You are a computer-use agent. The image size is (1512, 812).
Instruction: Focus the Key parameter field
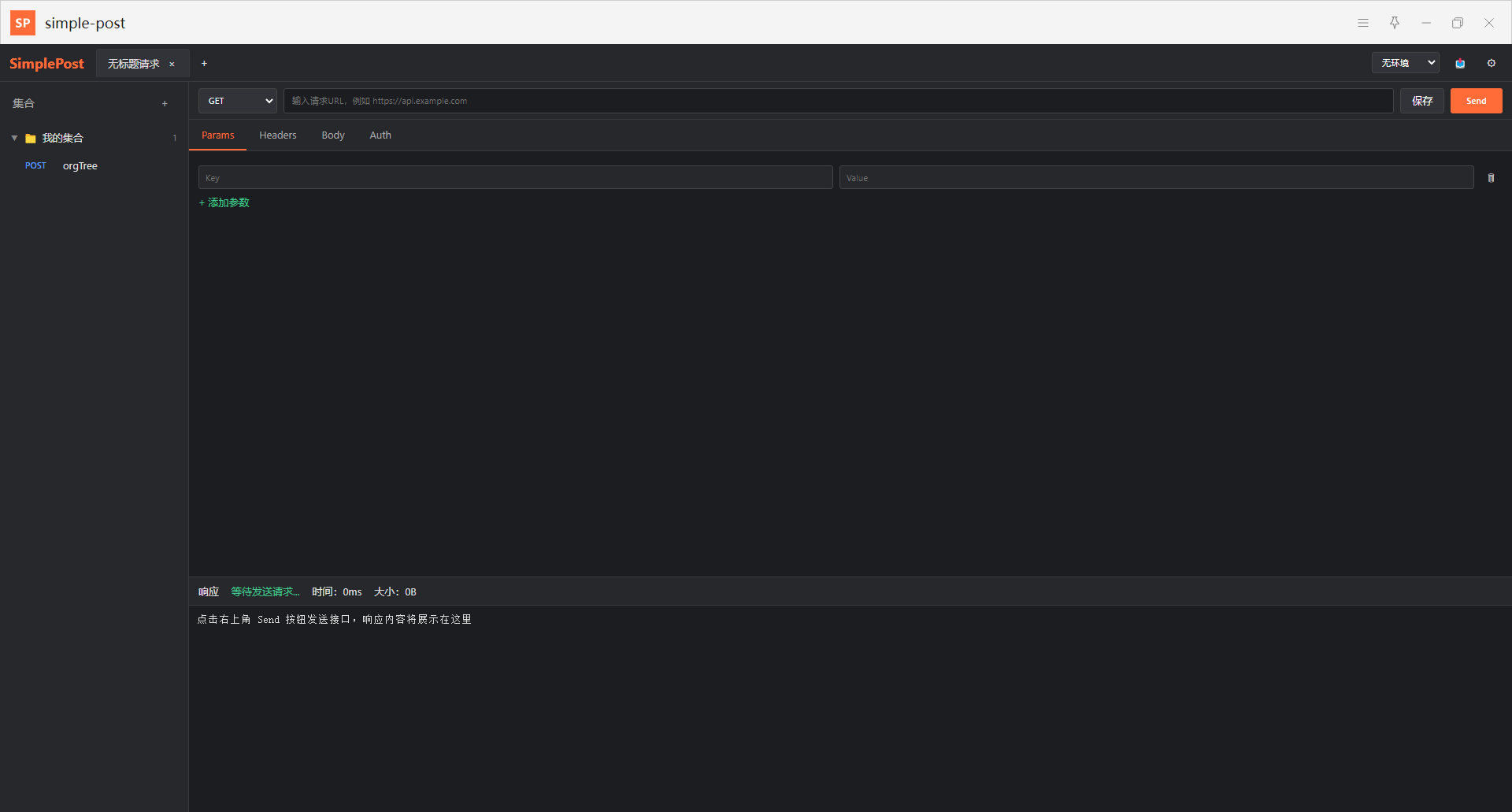516,178
